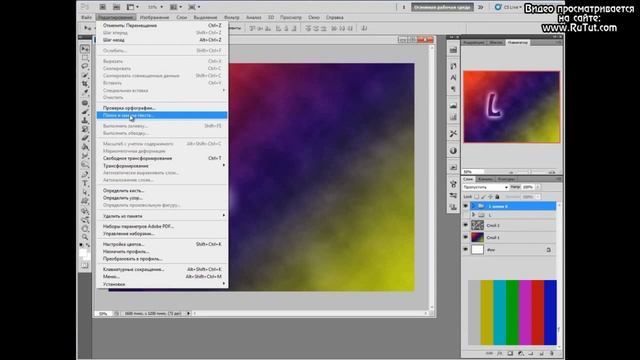Switch to the Контуры tab
Image resolution: width=640 pixels, height=360 pixels.
(x=506, y=179)
